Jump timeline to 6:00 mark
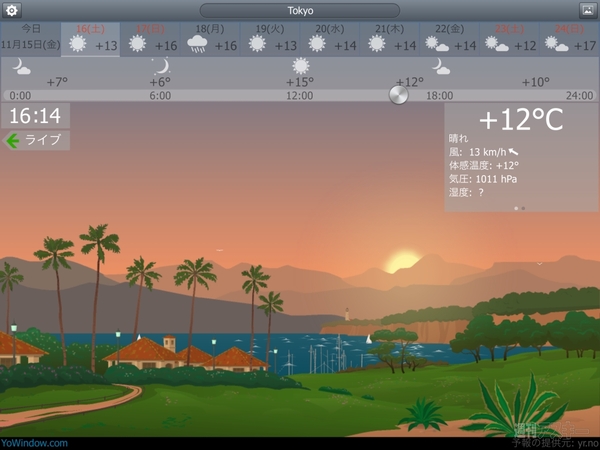This screenshot has width=600, height=450. (160, 95)
